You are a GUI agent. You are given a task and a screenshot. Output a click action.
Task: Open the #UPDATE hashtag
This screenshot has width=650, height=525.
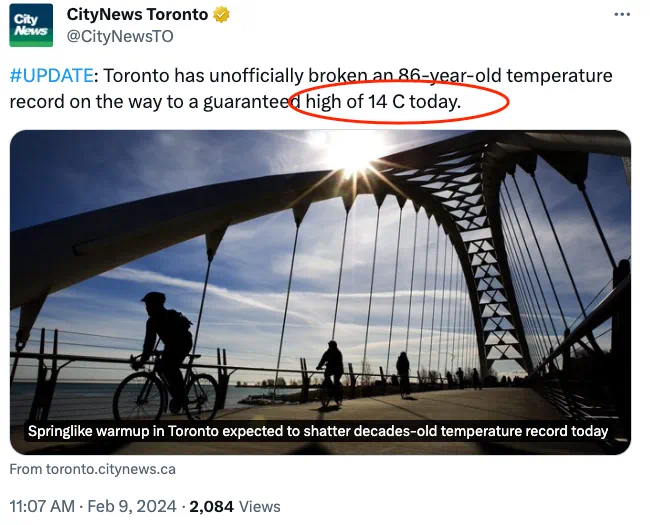pos(52,76)
